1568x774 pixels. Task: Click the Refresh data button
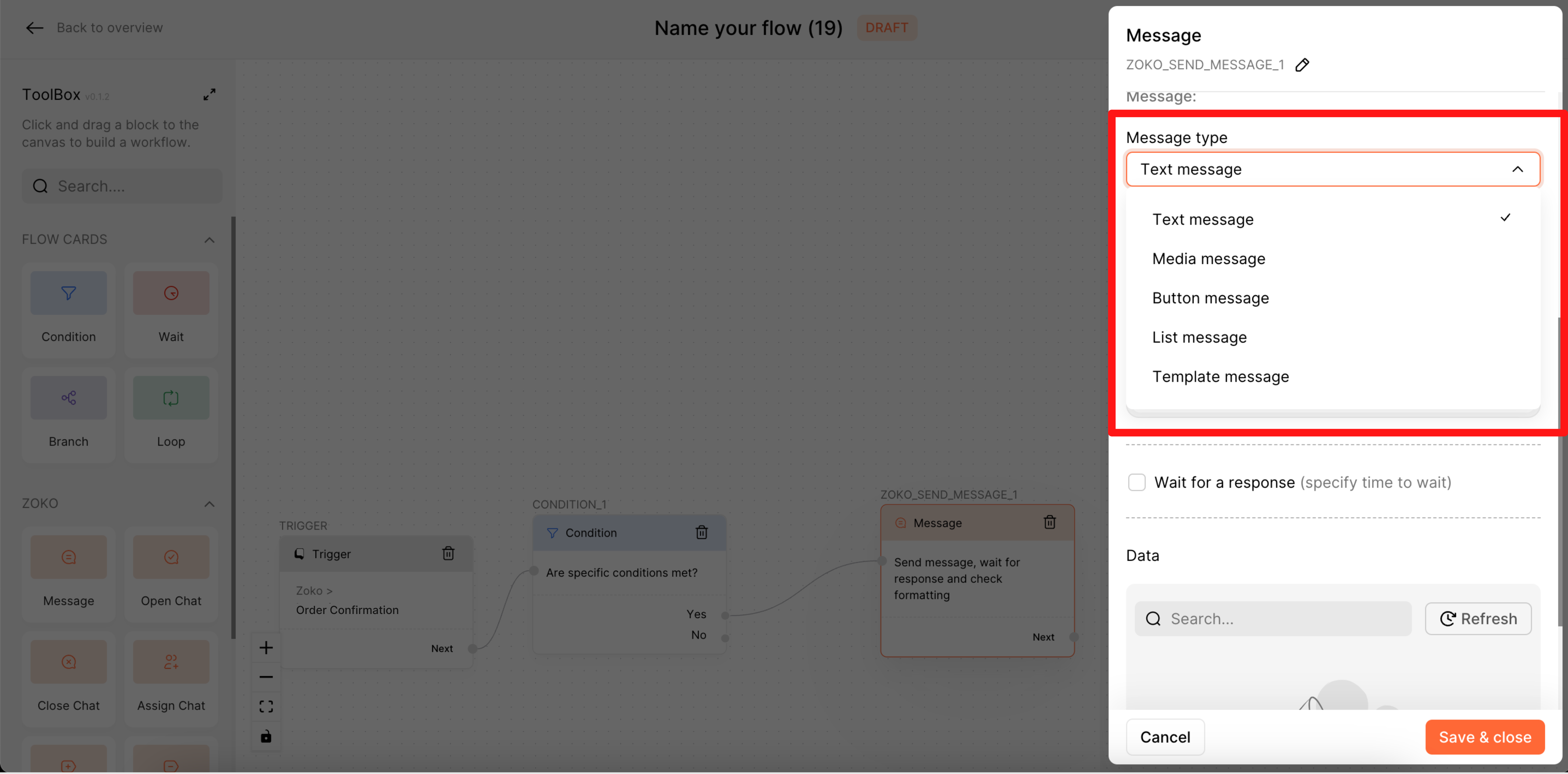[1477, 619]
